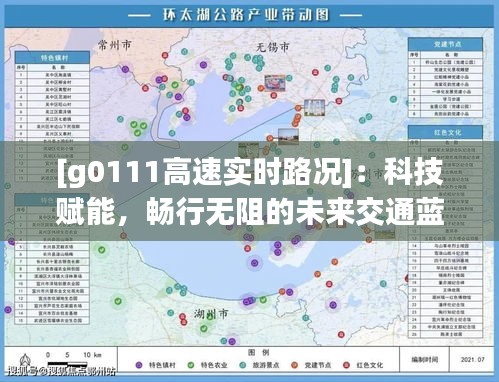Select the purple marker below 常州市 label
499x382 pixels.
tap(125, 69)
